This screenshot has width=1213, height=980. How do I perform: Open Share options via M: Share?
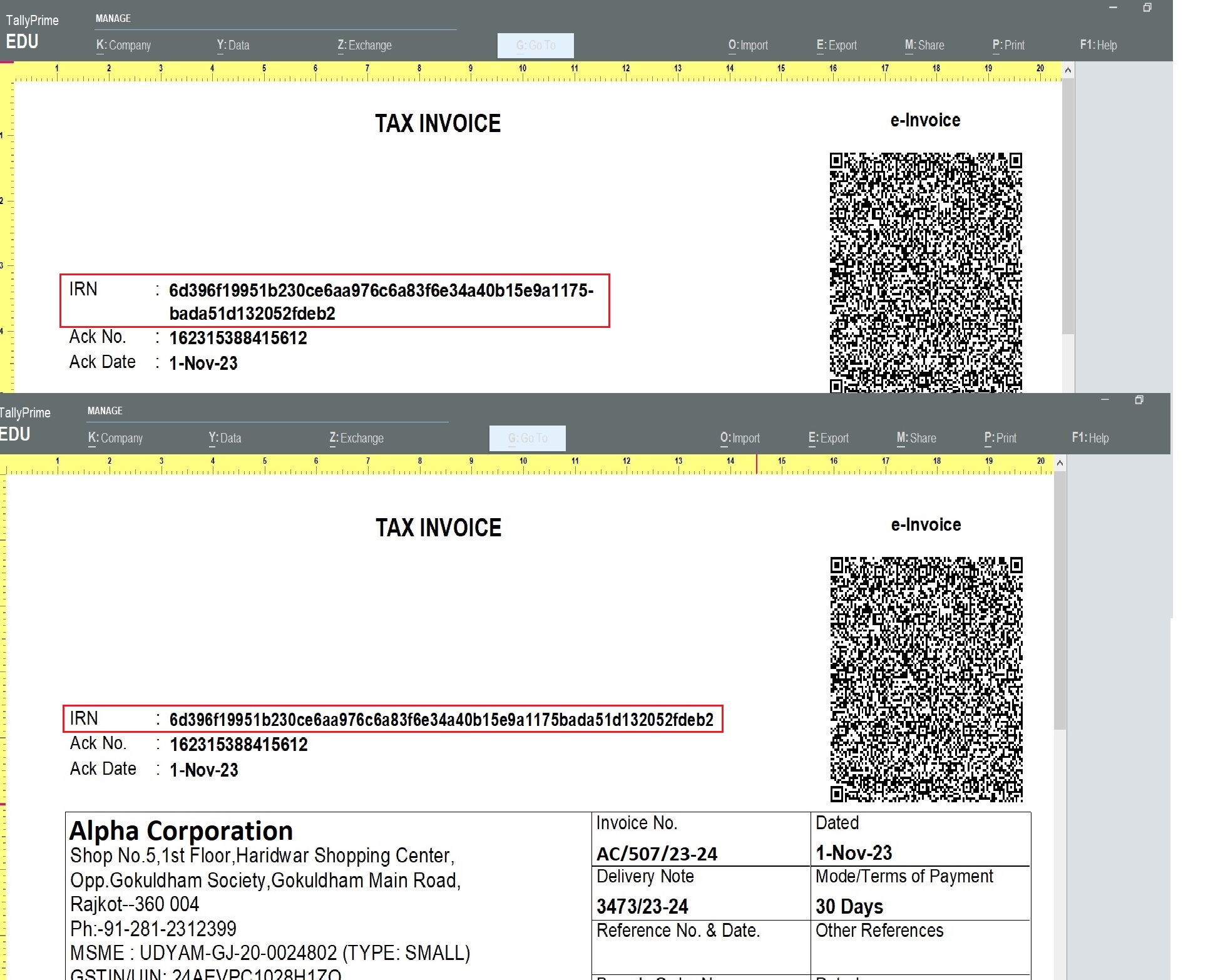pyautogui.click(x=924, y=45)
